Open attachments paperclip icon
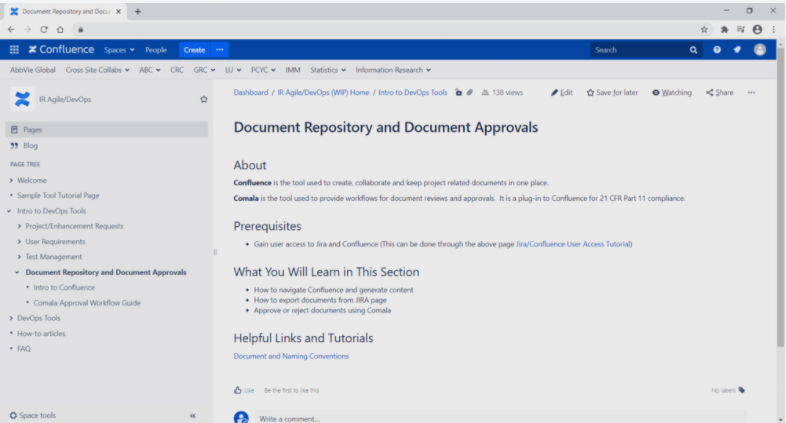 point(469,92)
